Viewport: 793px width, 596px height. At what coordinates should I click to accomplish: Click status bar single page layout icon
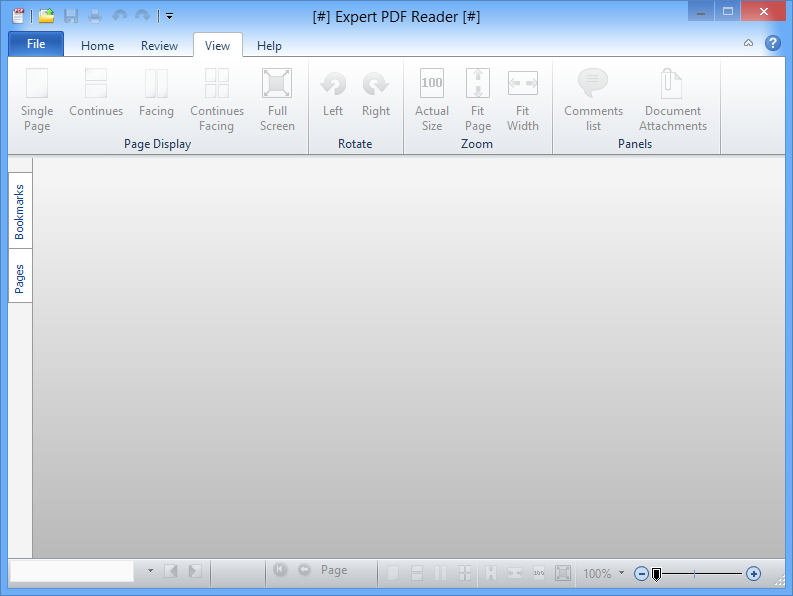tap(392, 573)
